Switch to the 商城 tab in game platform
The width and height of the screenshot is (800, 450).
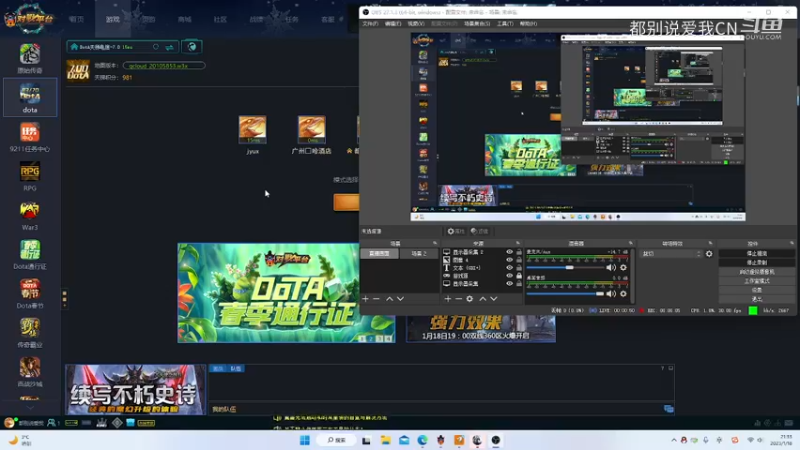pyautogui.click(x=185, y=19)
